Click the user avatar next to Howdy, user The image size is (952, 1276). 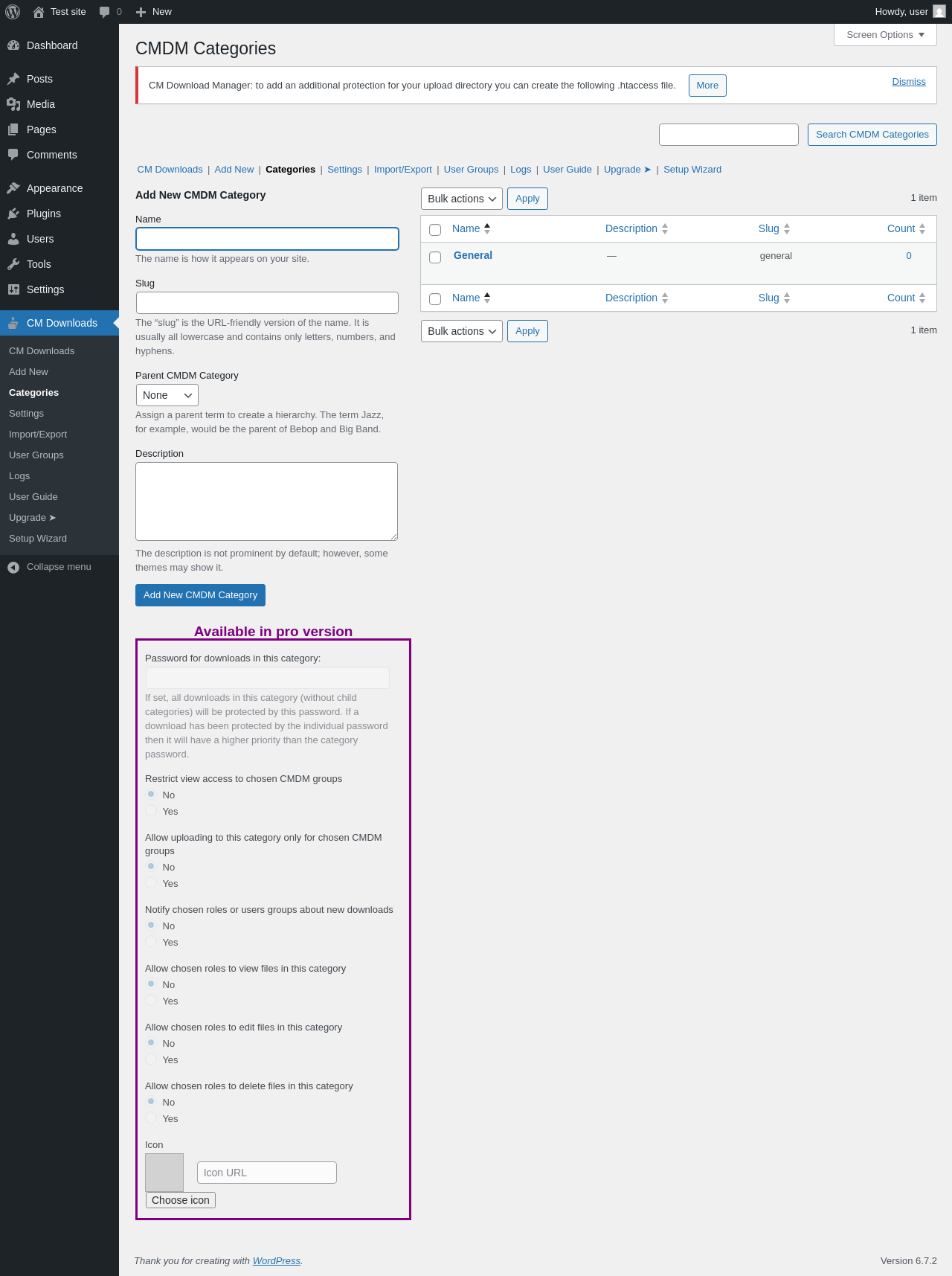pyautogui.click(x=939, y=12)
